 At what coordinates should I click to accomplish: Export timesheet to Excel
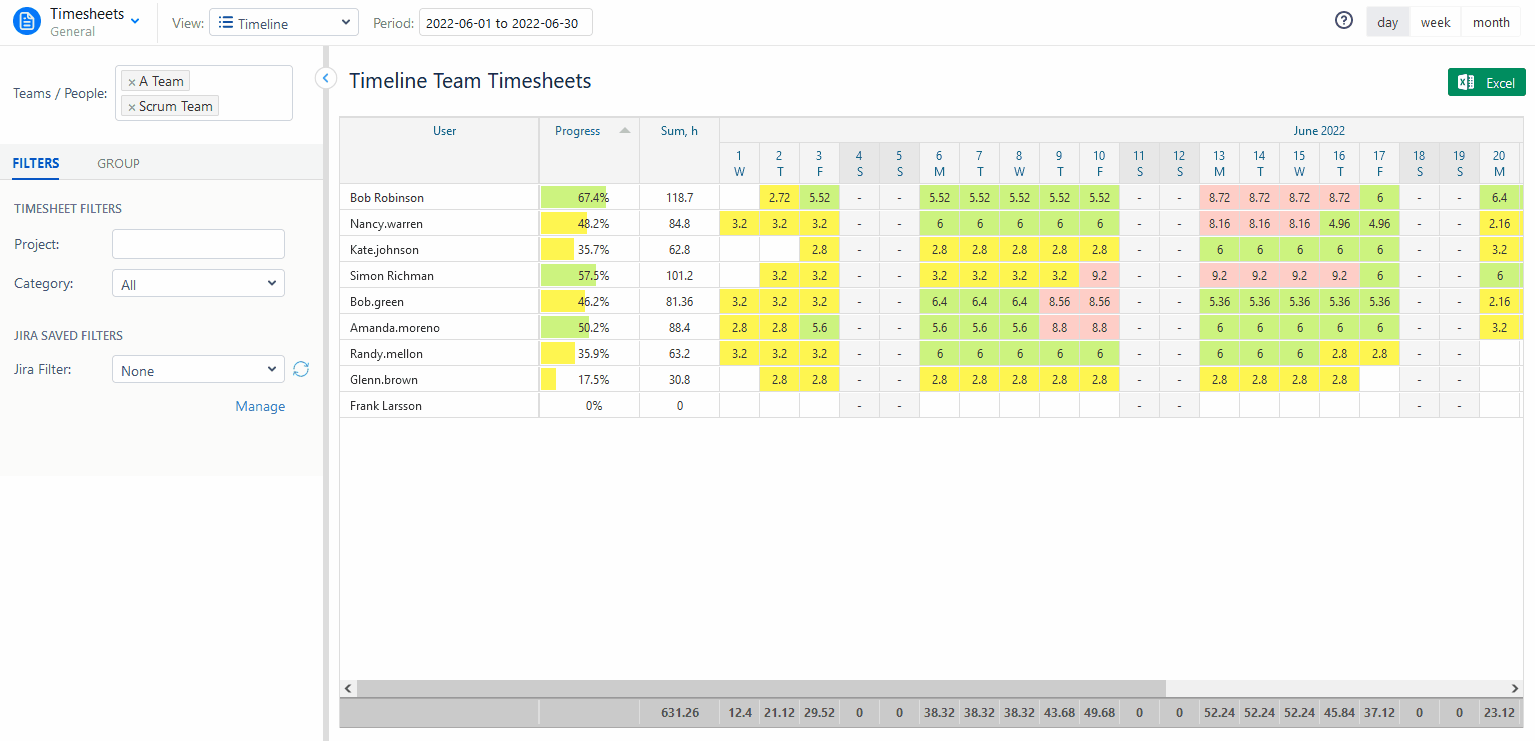point(1487,82)
